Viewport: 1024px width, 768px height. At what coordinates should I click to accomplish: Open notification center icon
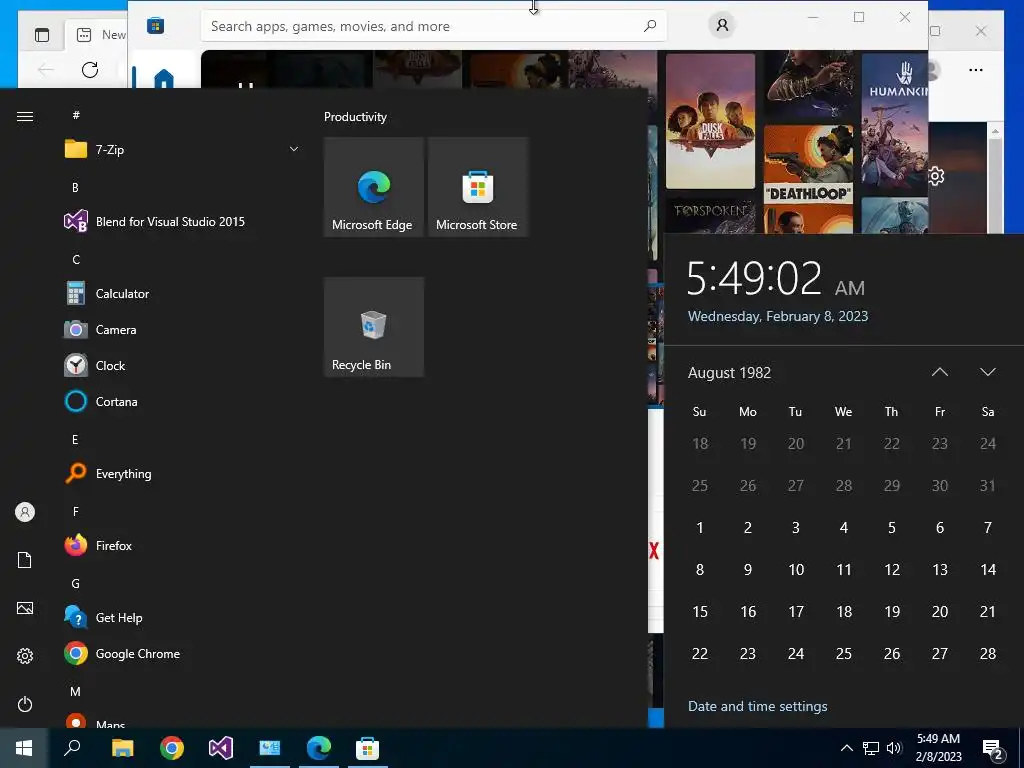pyautogui.click(x=993, y=748)
